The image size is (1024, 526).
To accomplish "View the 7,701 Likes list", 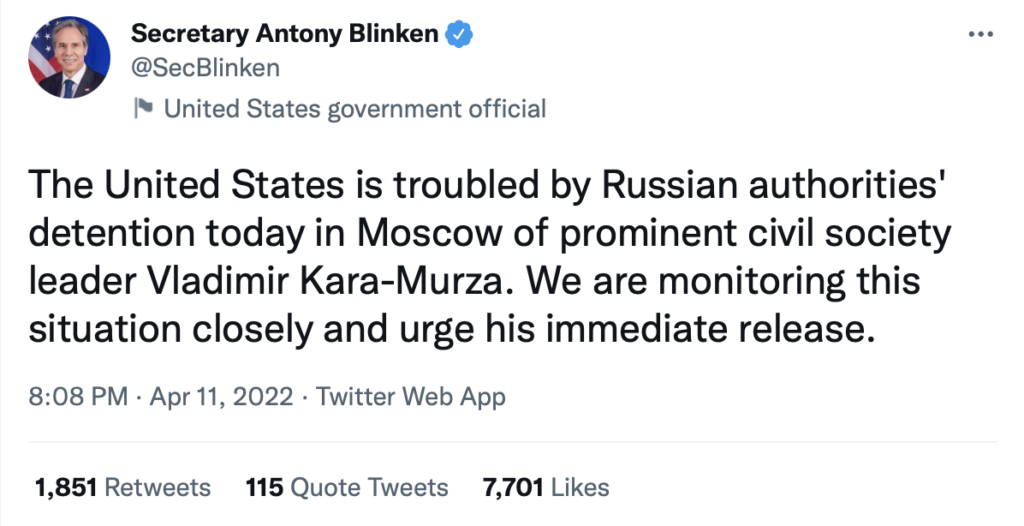I will point(546,488).
